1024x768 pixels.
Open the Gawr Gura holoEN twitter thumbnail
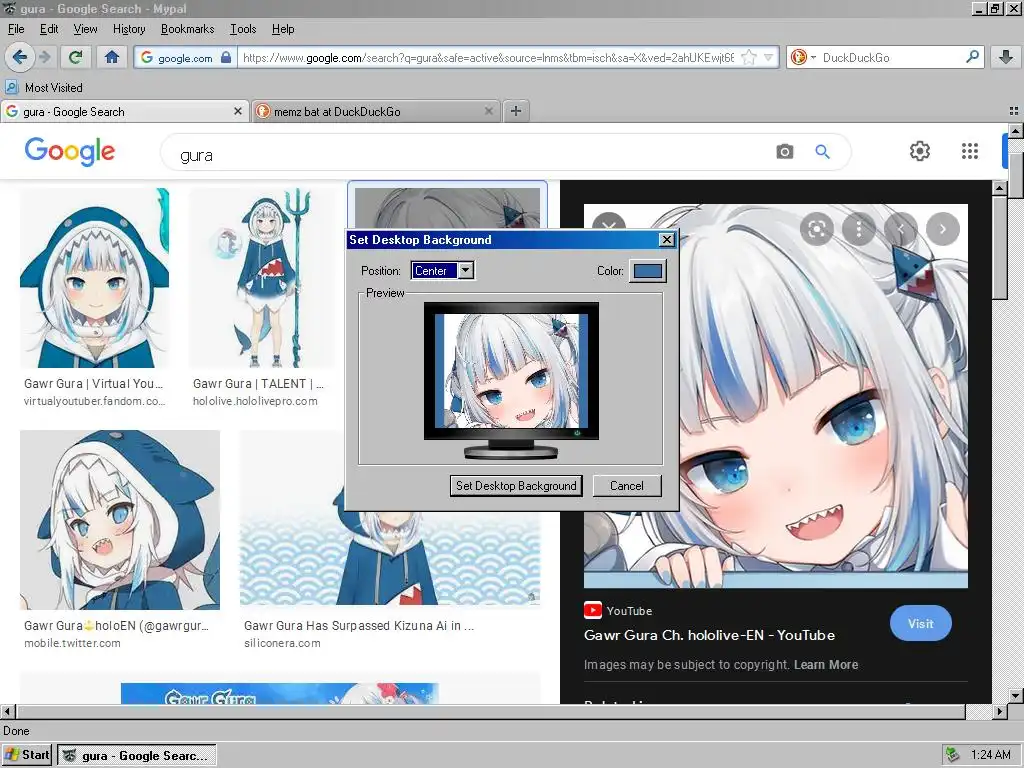120,519
